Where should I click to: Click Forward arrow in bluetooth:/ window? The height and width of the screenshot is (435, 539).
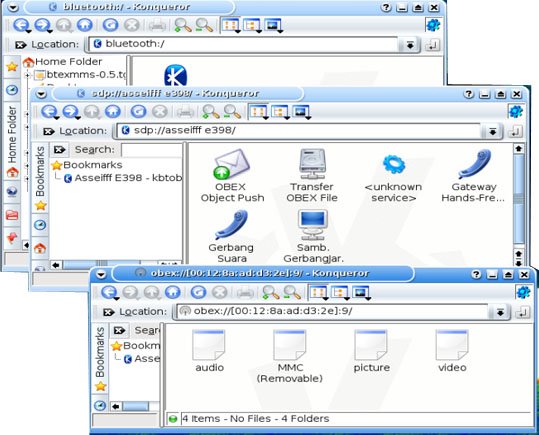coord(43,25)
